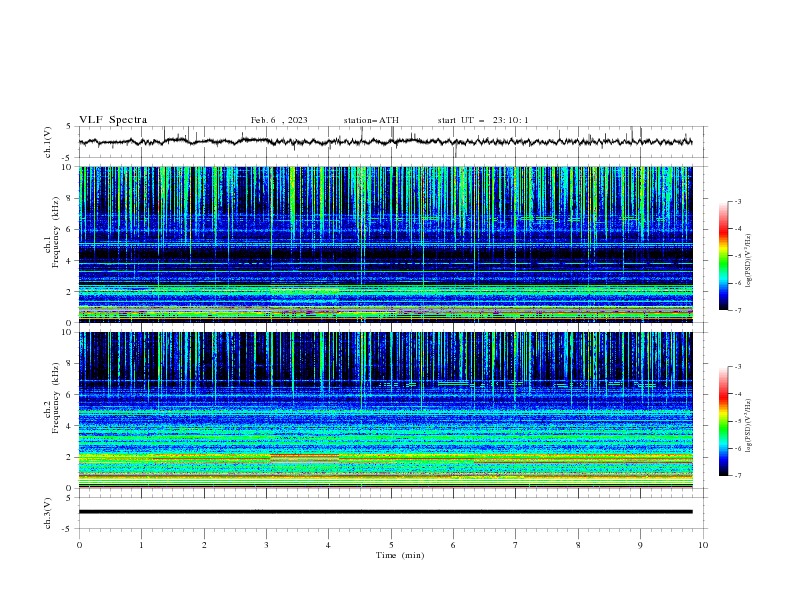Click the "5" minute time tick label
792x612 pixels.
pyautogui.click(x=391, y=545)
